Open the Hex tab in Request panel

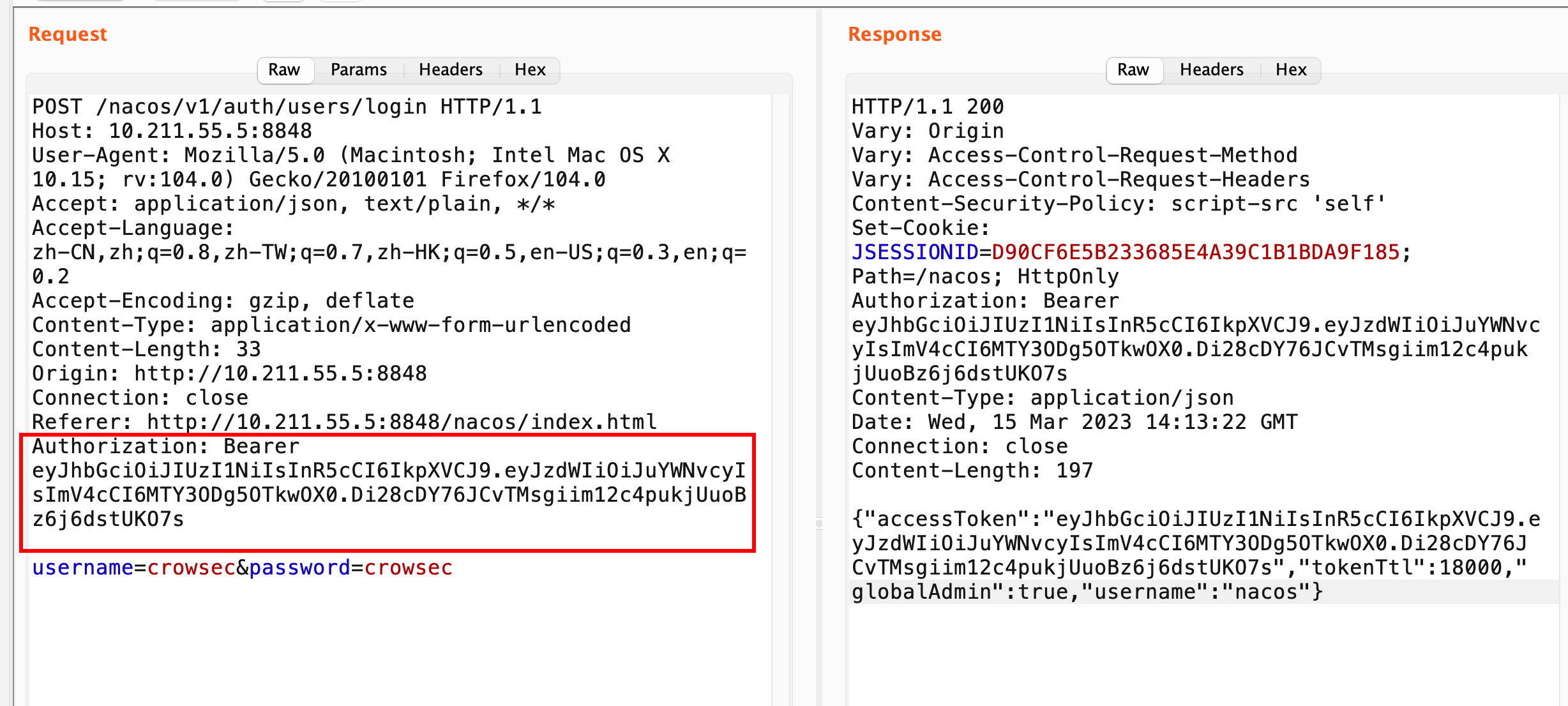point(530,70)
